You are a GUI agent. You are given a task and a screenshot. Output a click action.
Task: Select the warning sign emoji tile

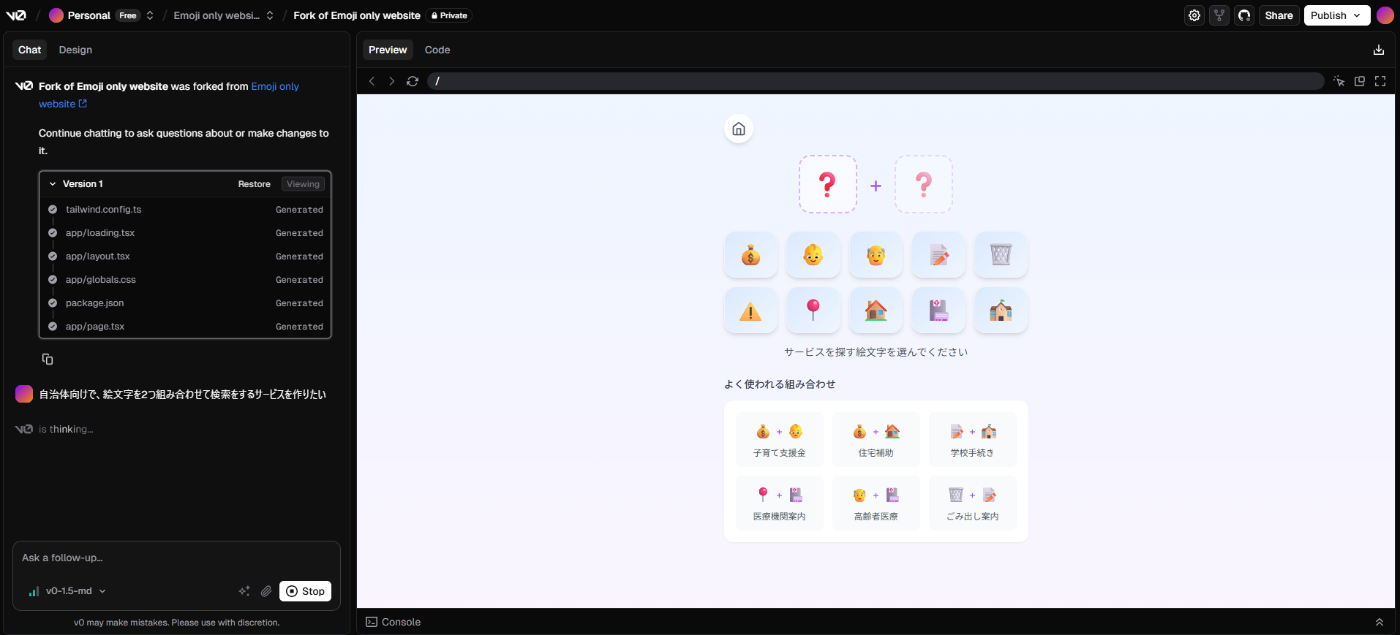751,311
